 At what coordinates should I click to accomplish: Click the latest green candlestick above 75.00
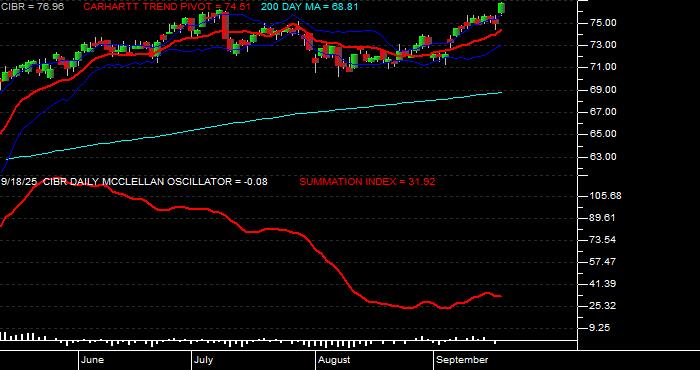(x=501, y=8)
